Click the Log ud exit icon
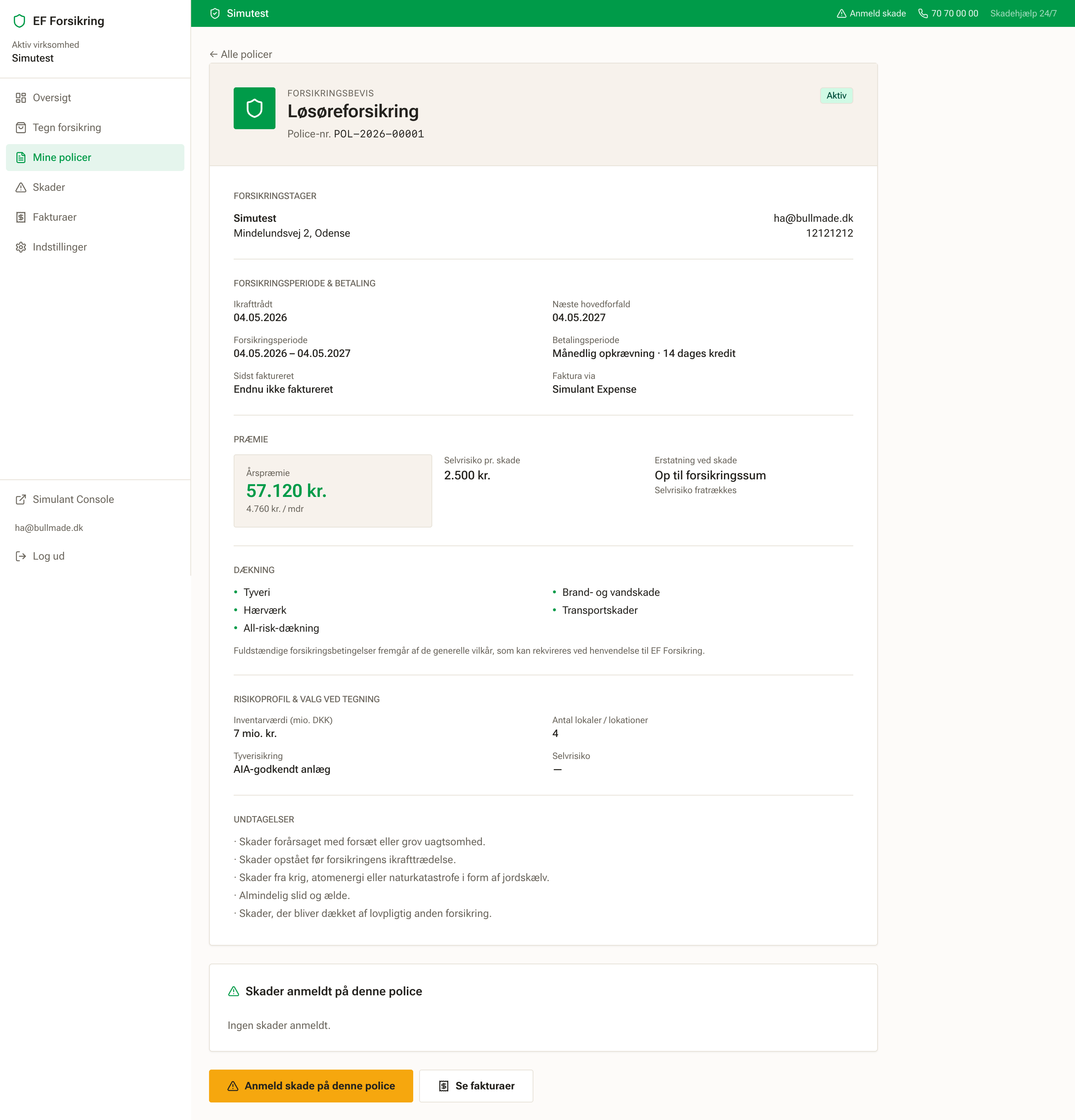The image size is (1075, 1120). click(21, 556)
